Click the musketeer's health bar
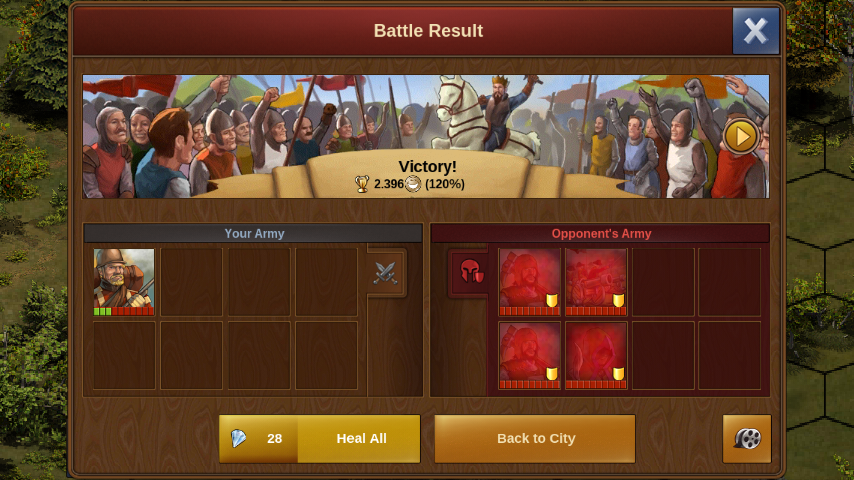 pos(124,312)
